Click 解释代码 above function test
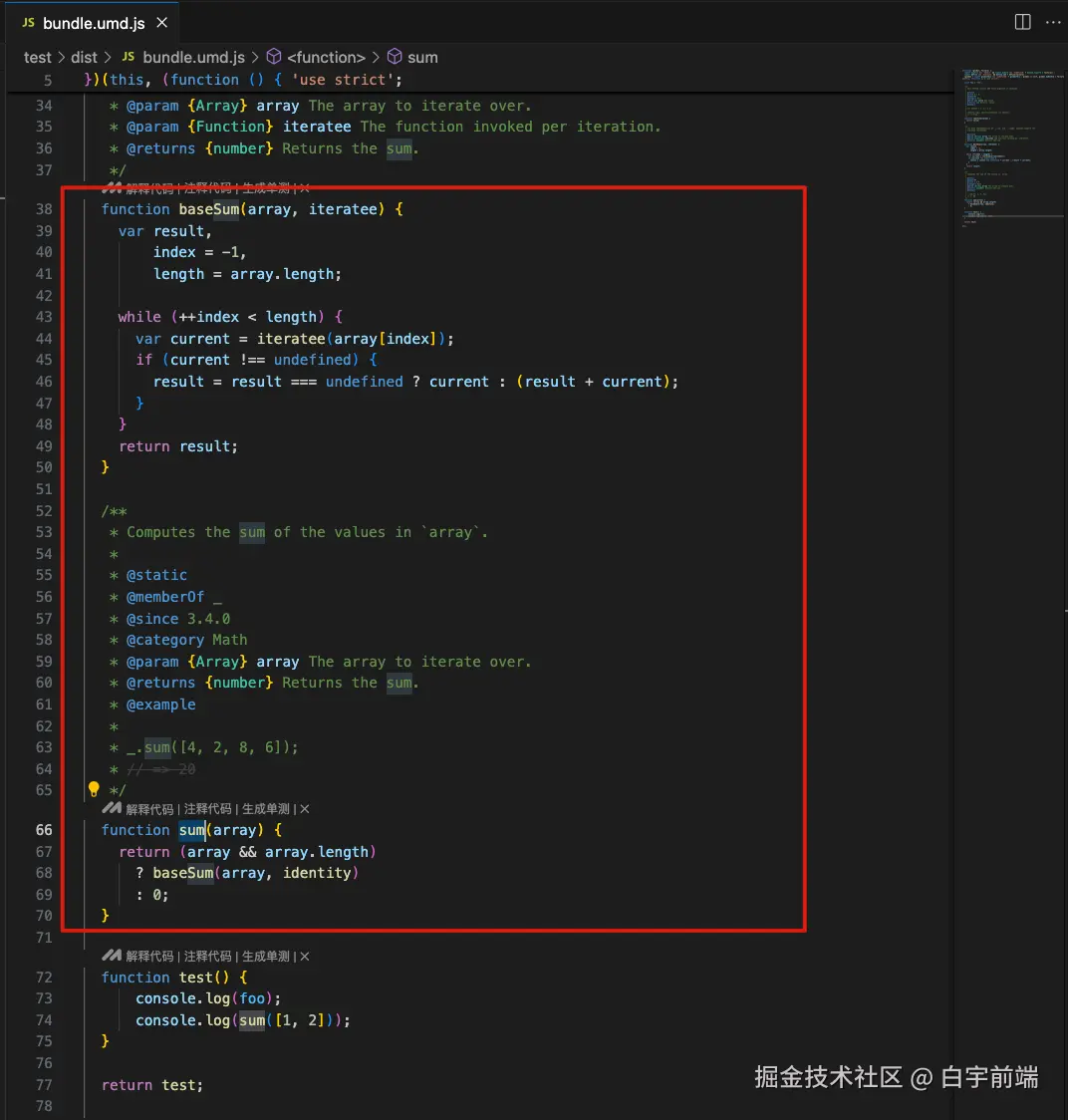 coord(149,956)
